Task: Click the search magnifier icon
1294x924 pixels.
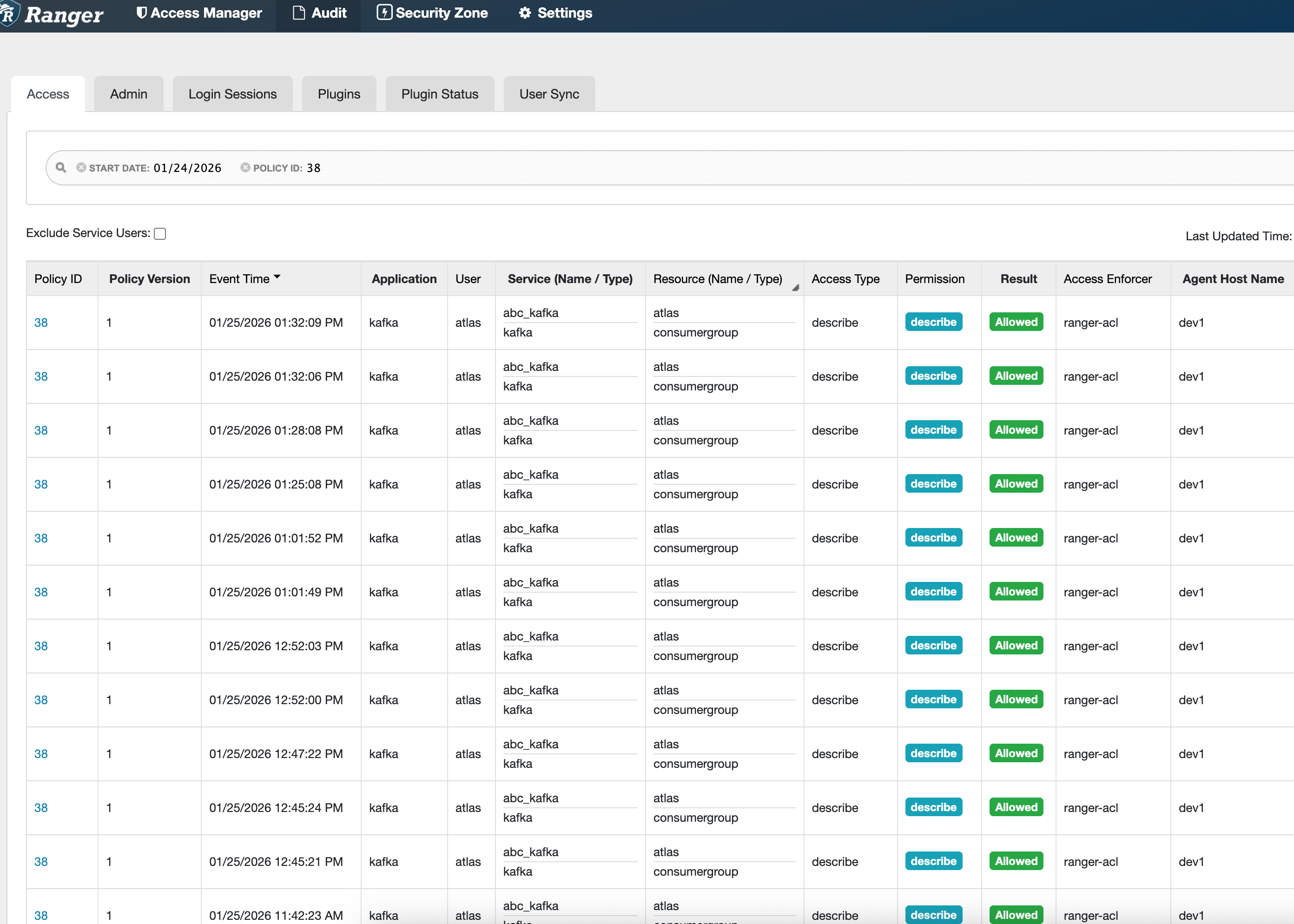Action: click(61, 167)
